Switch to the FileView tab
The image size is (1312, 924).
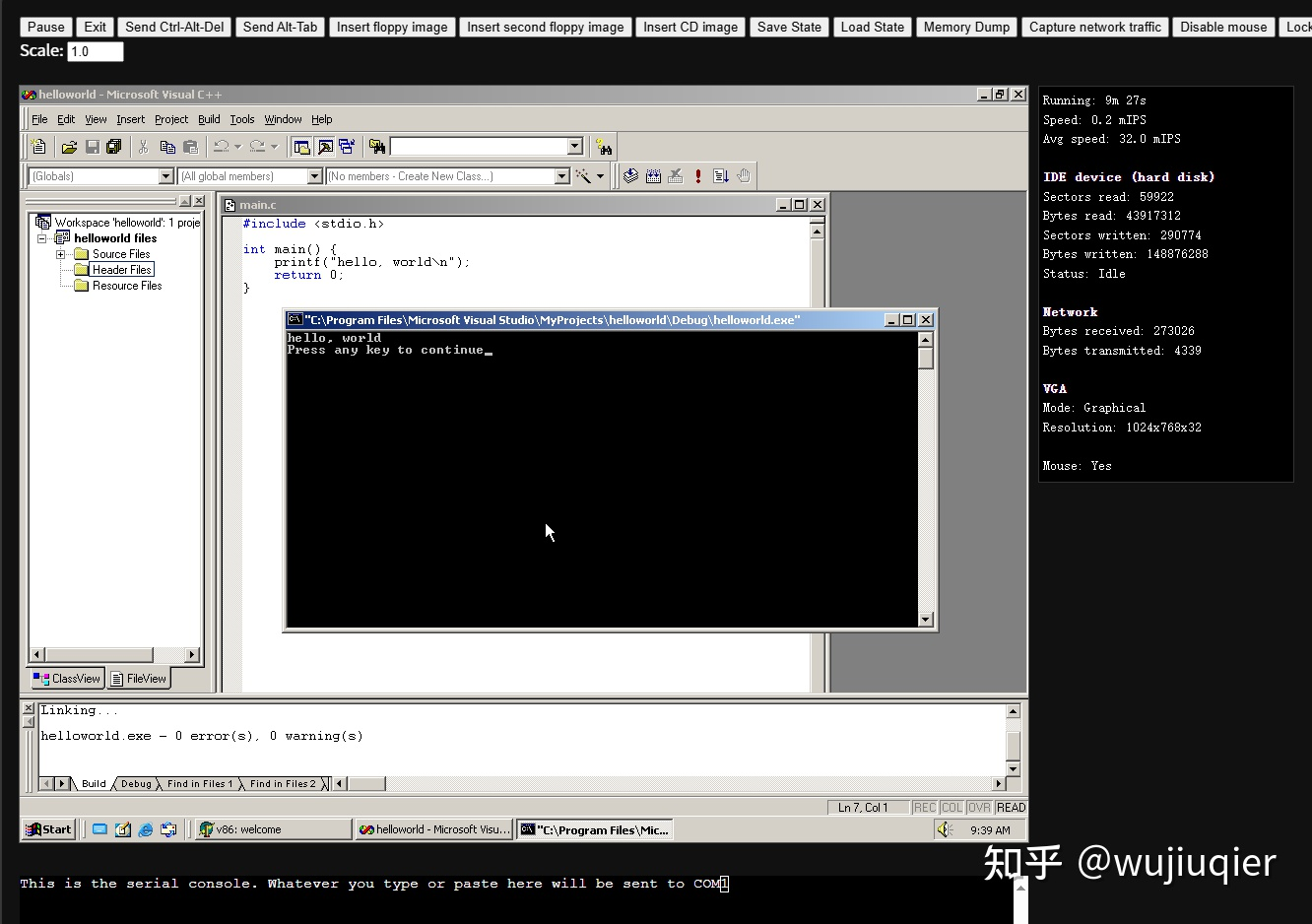(139, 679)
